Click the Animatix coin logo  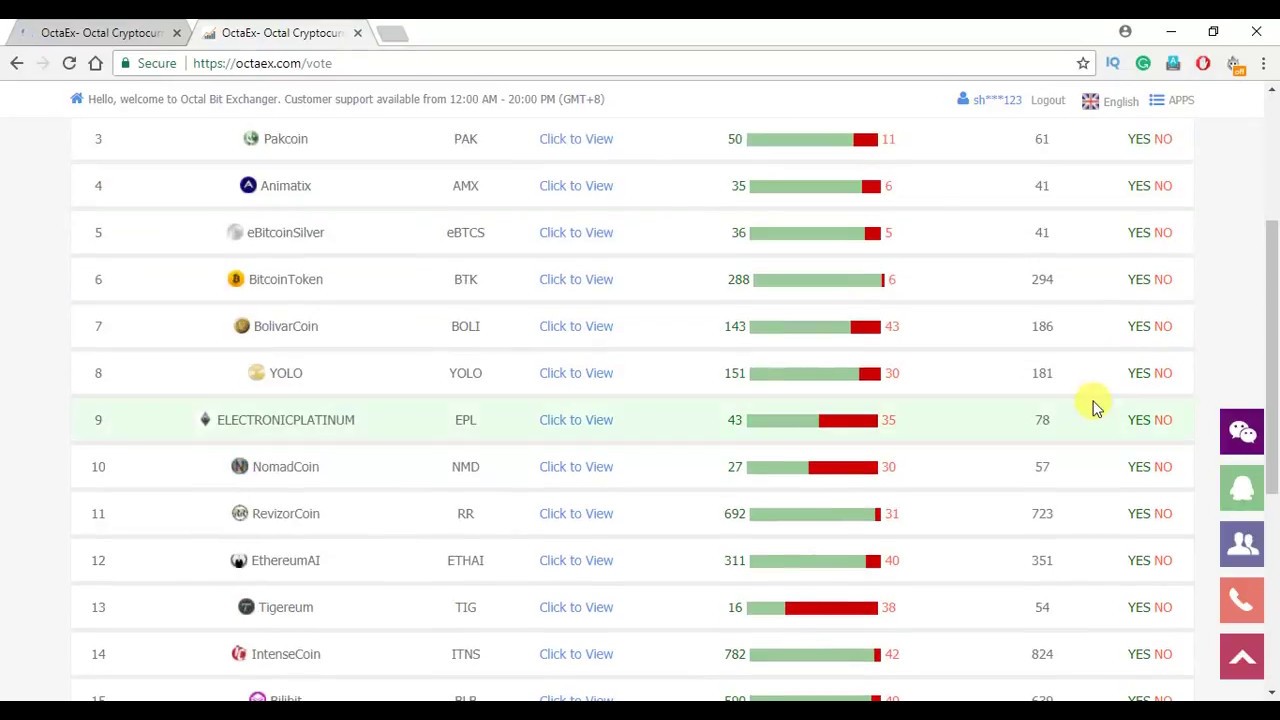[248, 185]
